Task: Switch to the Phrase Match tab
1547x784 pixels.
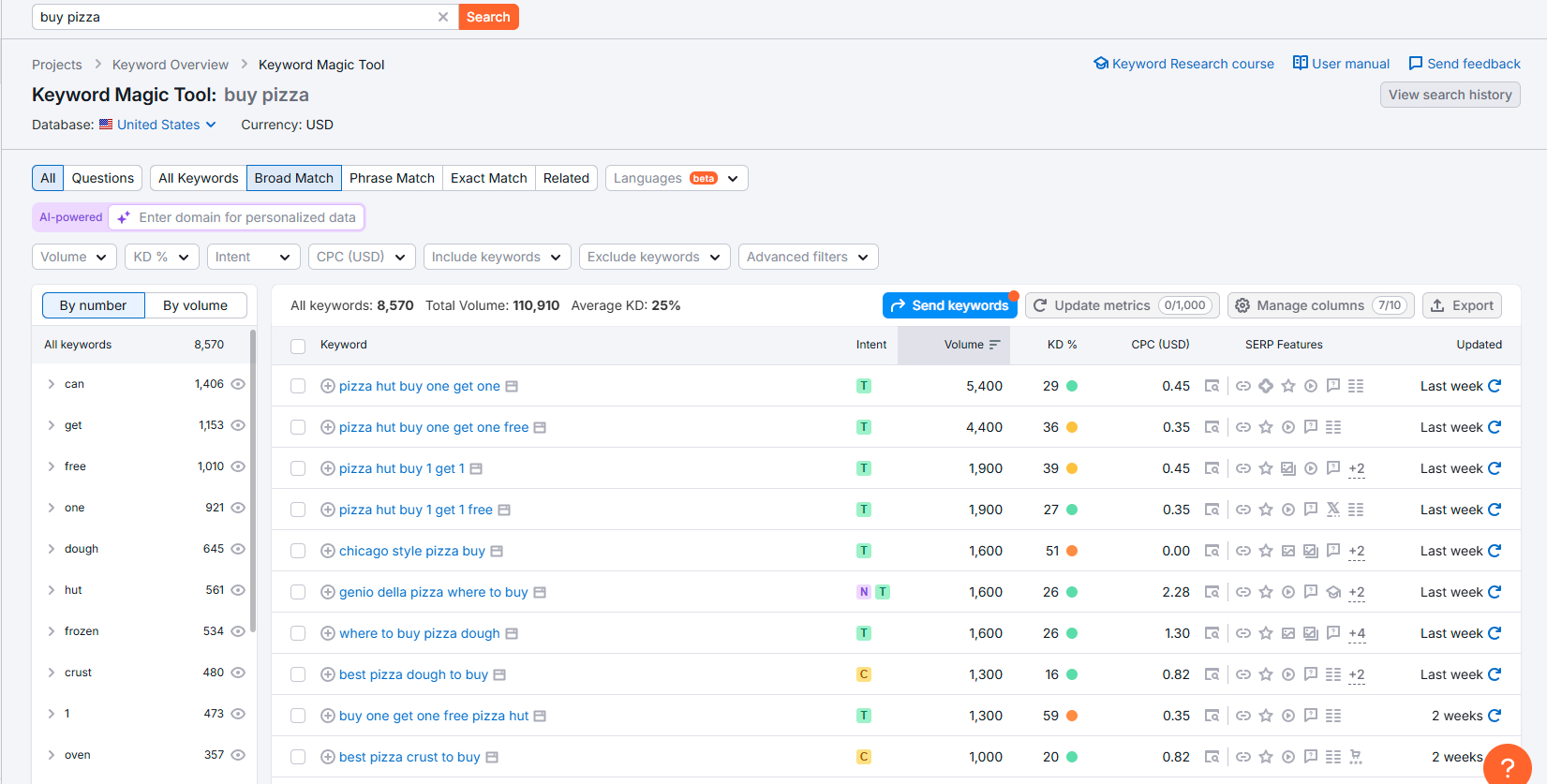Action: pyautogui.click(x=392, y=178)
